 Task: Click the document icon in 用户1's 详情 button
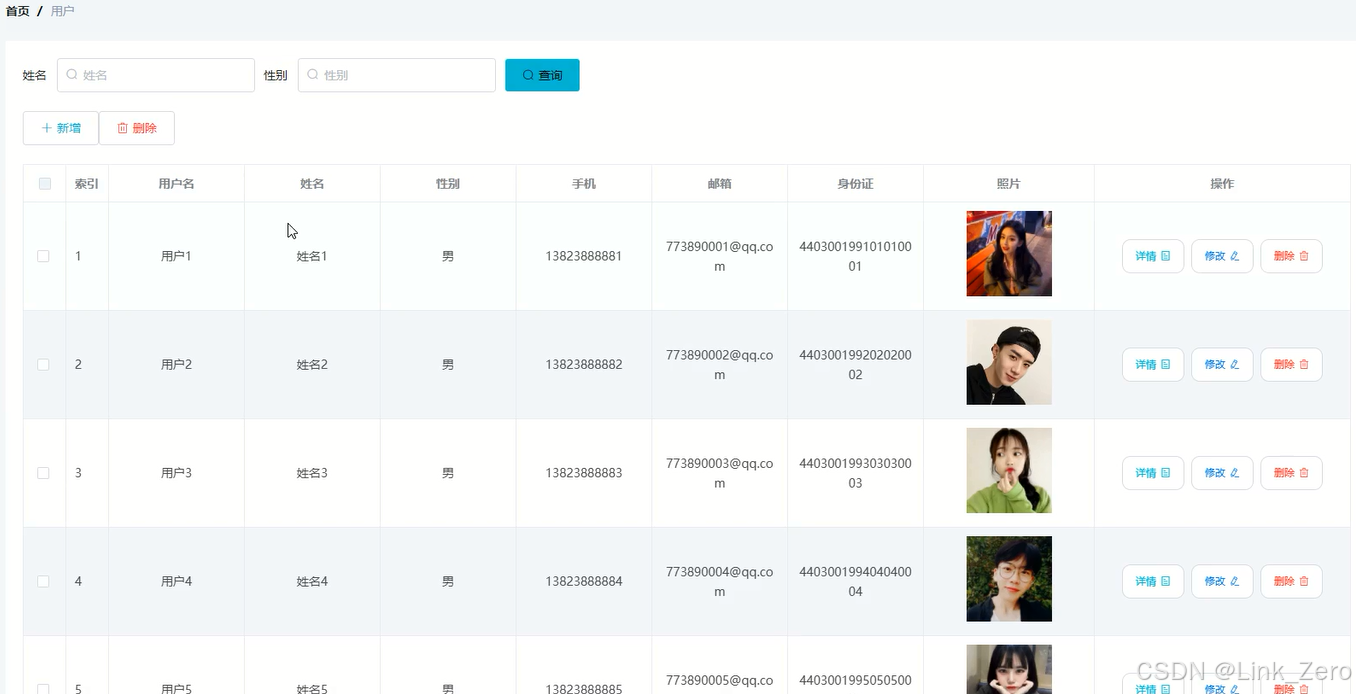[1166, 256]
